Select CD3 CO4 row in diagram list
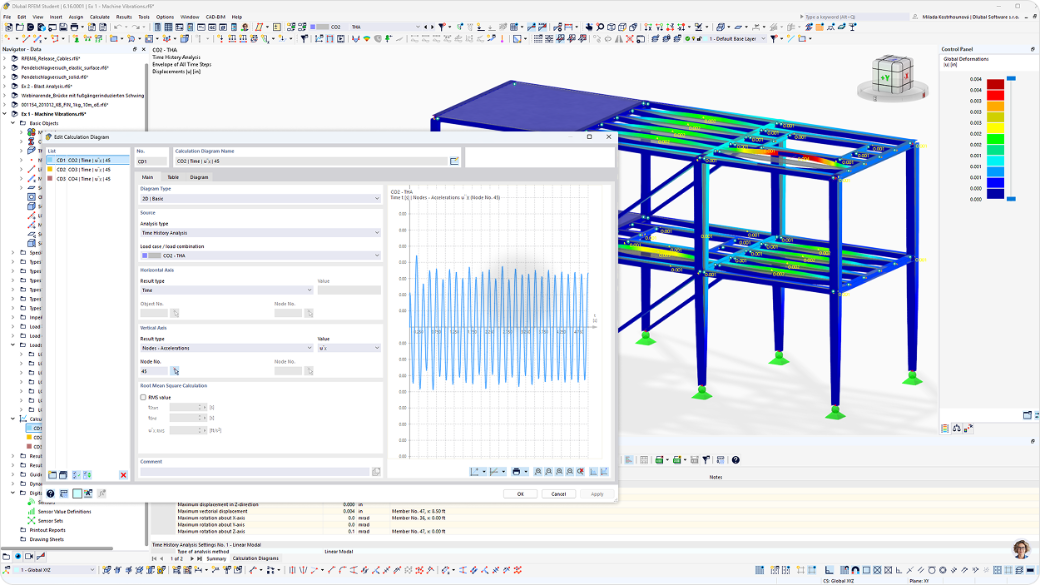The image size is (1040, 585). click(88, 178)
